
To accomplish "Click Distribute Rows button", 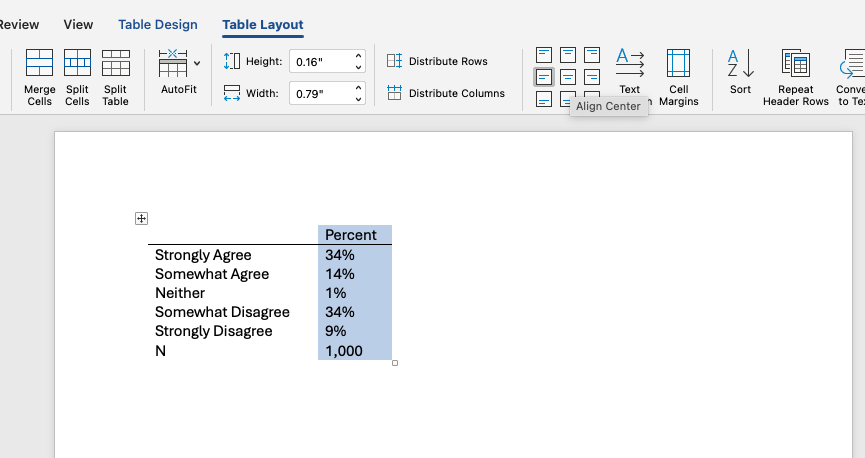I will pos(437,62).
